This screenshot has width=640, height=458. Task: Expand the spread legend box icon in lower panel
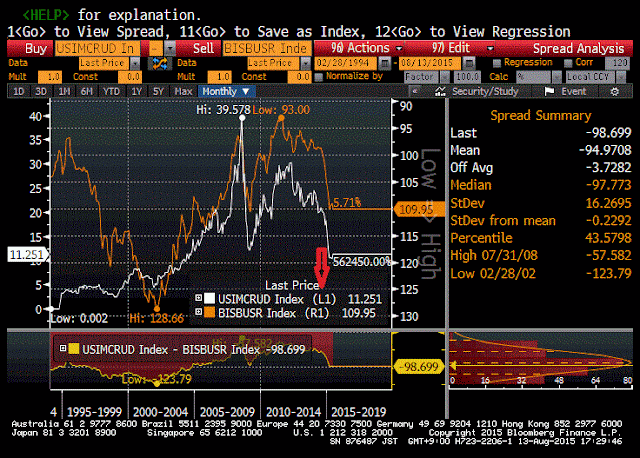(63, 348)
